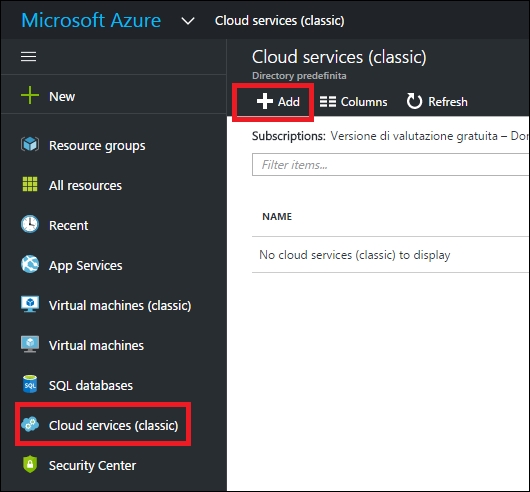
Task: Click the Recent clock icon
Action: pyautogui.click(x=30, y=224)
